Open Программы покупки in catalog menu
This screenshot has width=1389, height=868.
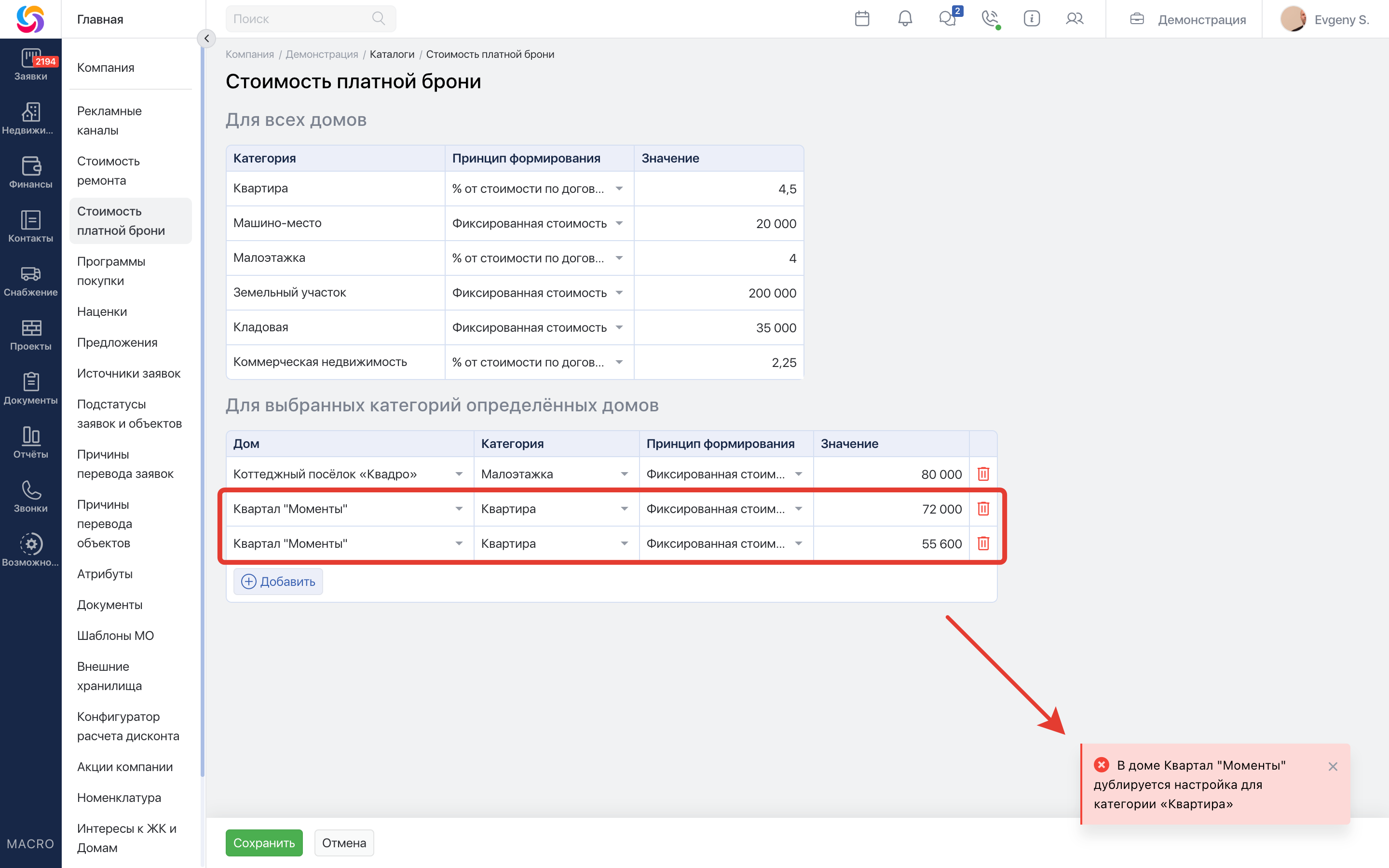point(111,271)
